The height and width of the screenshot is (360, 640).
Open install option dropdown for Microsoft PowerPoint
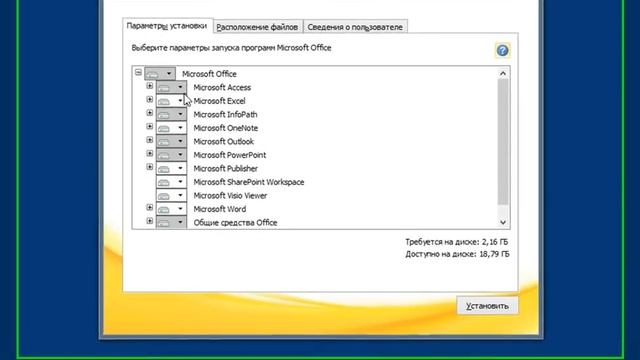171,154
